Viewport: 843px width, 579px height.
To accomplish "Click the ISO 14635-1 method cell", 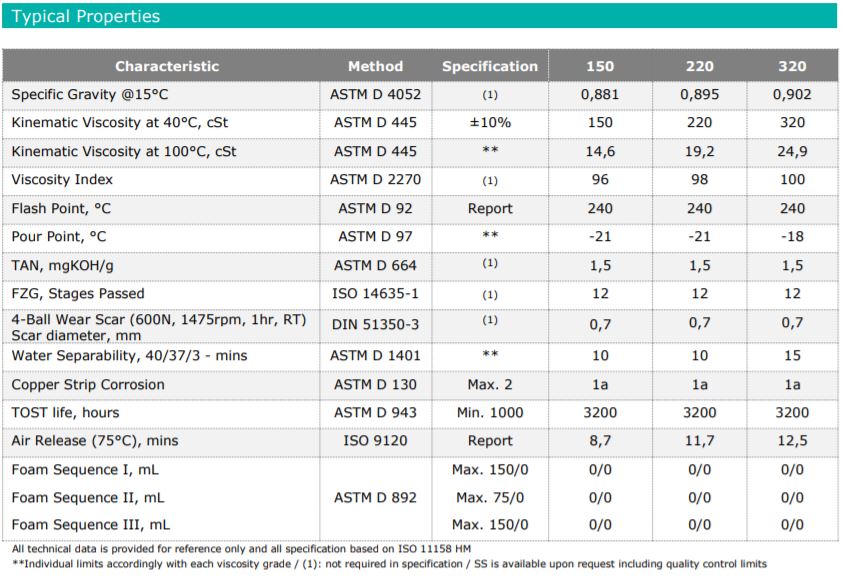I will coord(375,294).
